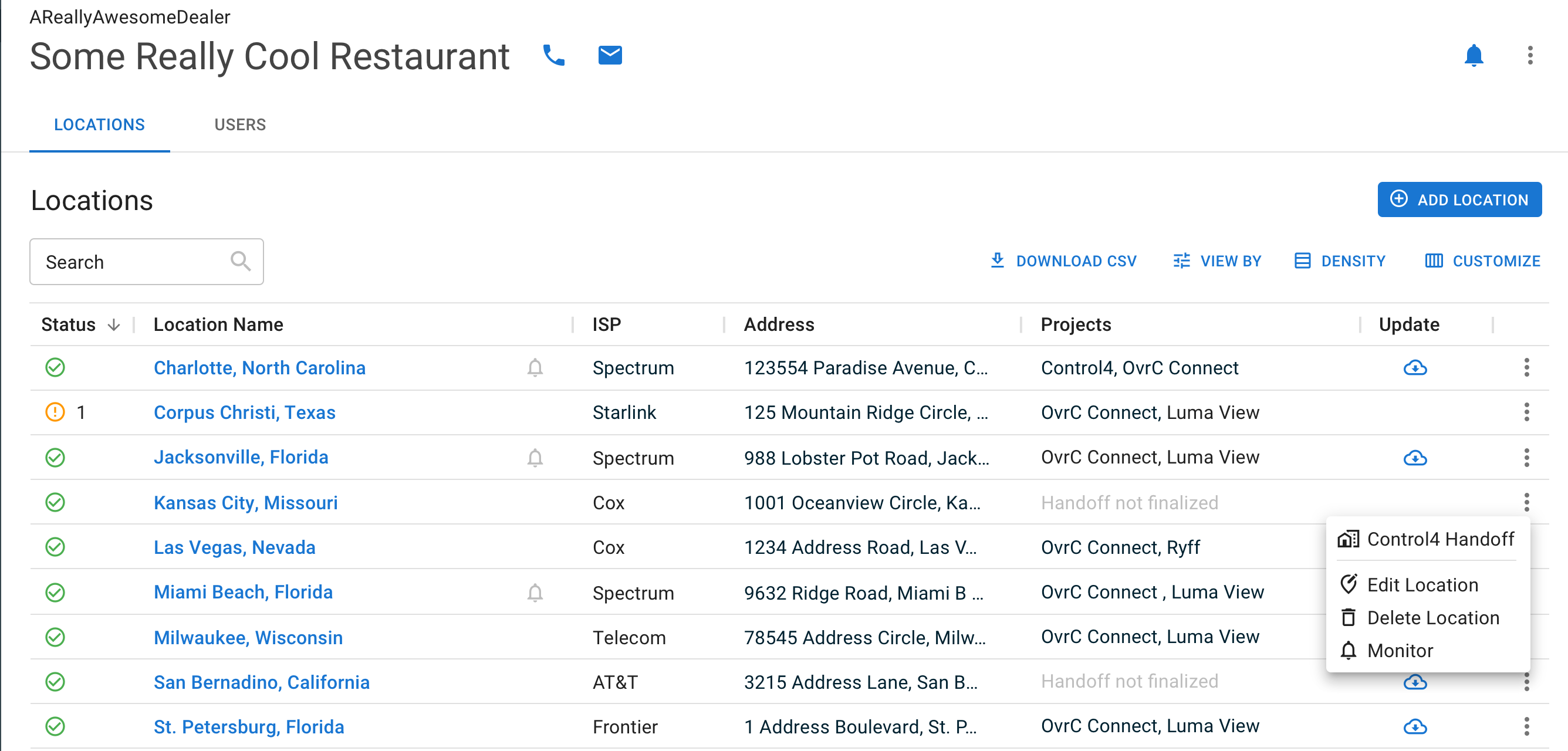The width and height of the screenshot is (1568, 751).
Task: Click 'OvrC Connect, Ryff' projects cell
Action: pyautogui.click(x=1121, y=547)
